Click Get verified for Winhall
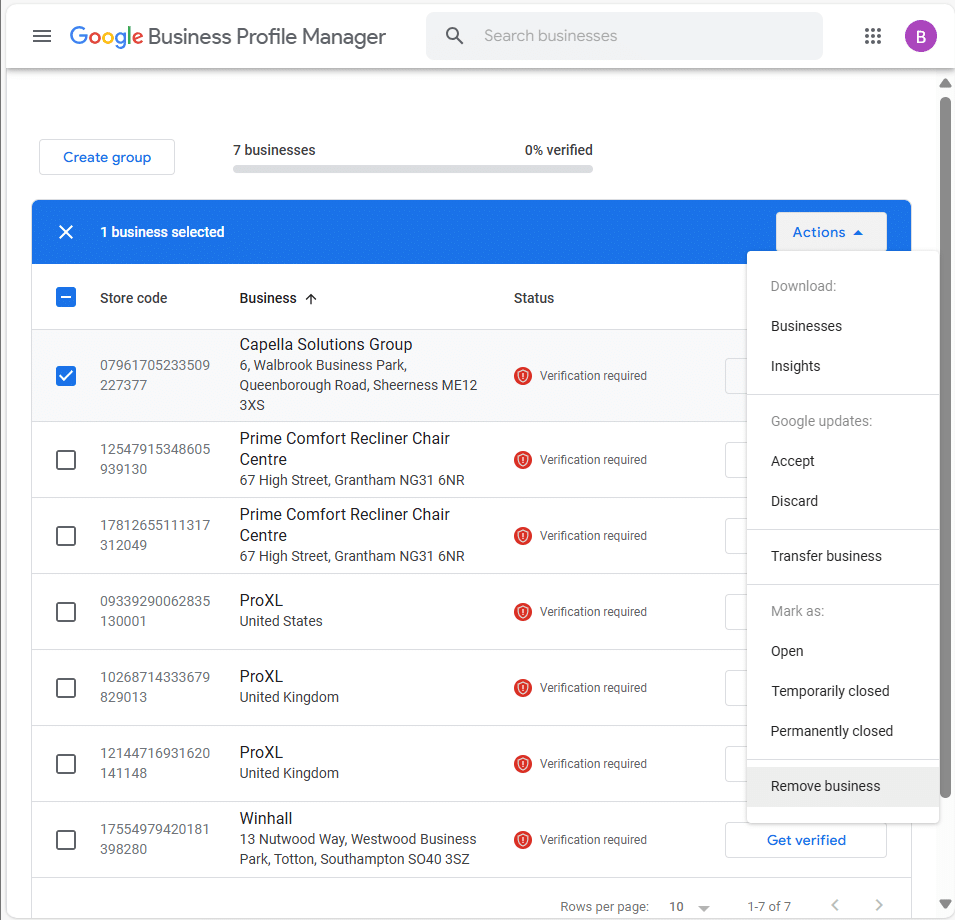This screenshot has height=920, width=955. coord(805,840)
